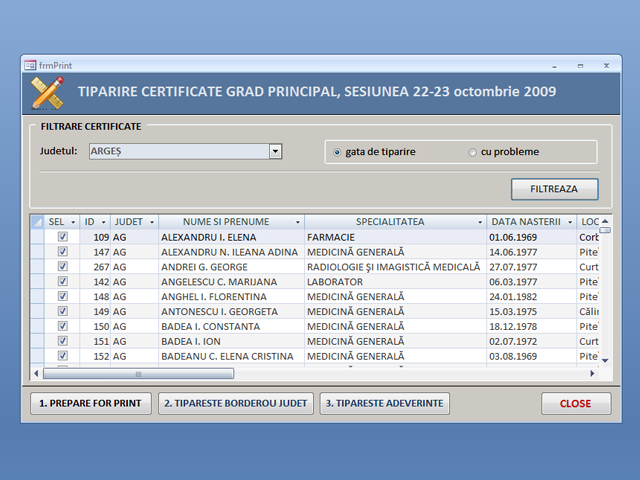
Task: Uncheck the SEL checkbox for ID 109
Action: pyautogui.click(x=63, y=237)
